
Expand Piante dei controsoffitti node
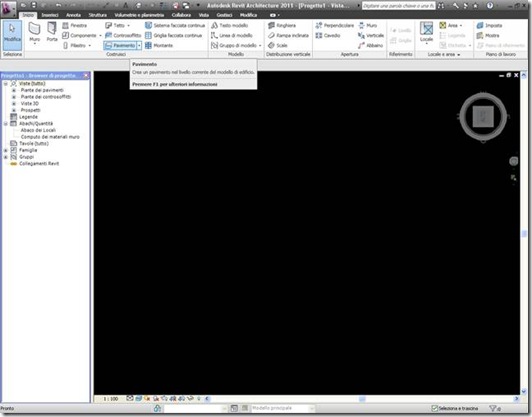click(x=14, y=97)
